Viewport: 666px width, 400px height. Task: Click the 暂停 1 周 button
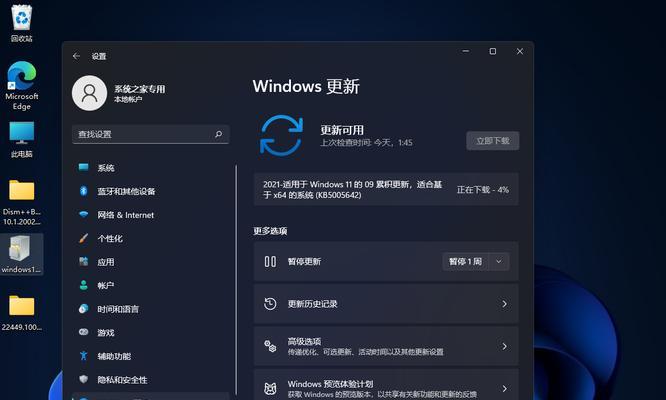(x=466, y=262)
